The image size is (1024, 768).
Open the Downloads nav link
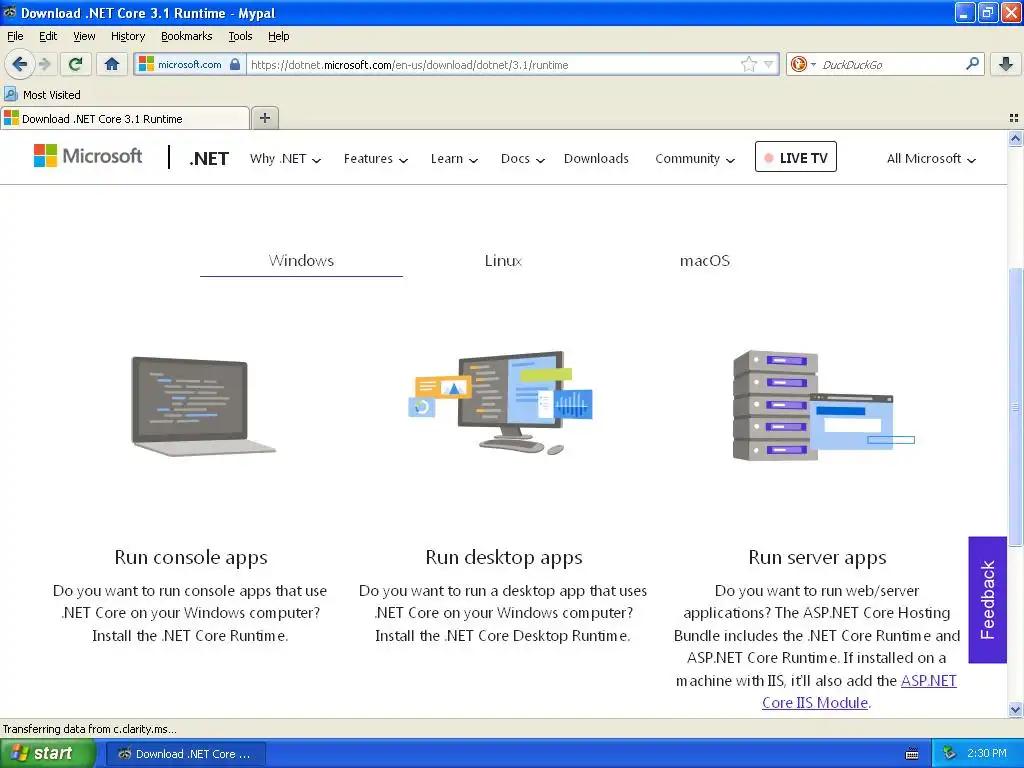596,159
